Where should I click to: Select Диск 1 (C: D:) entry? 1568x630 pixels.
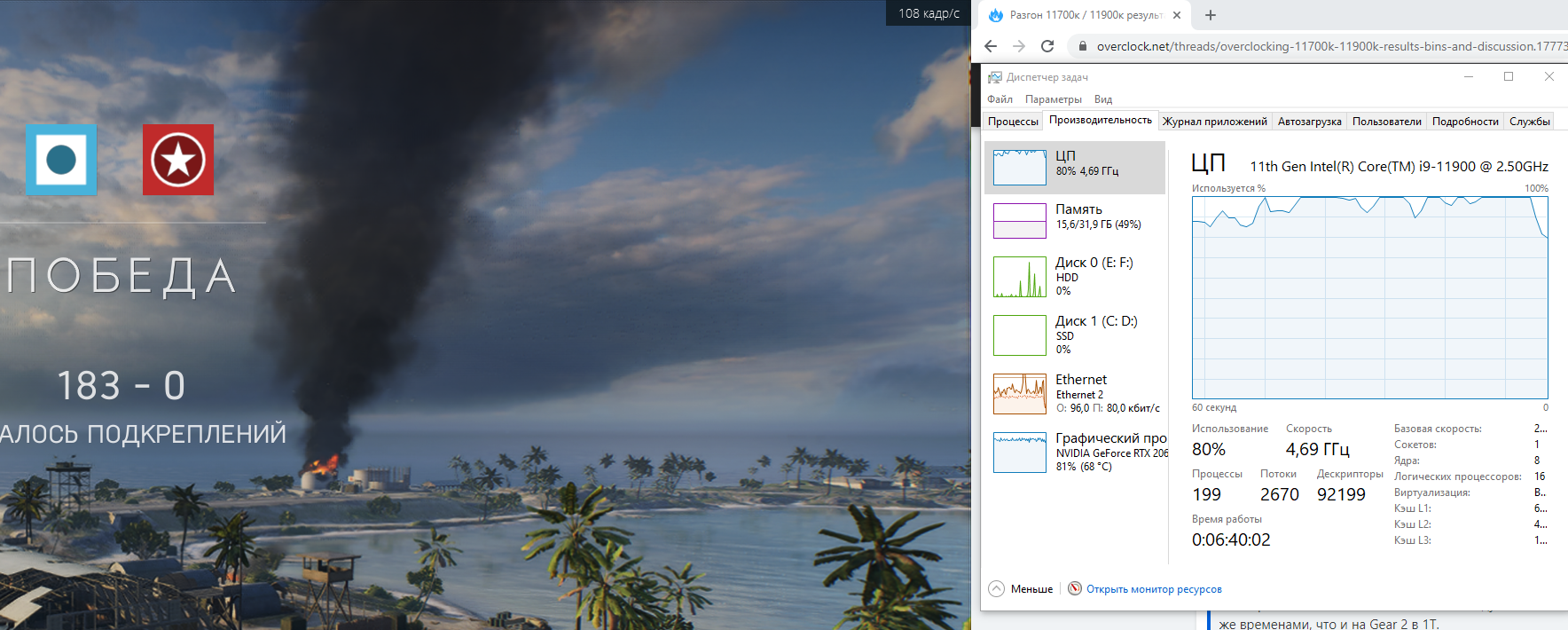tap(1075, 335)
